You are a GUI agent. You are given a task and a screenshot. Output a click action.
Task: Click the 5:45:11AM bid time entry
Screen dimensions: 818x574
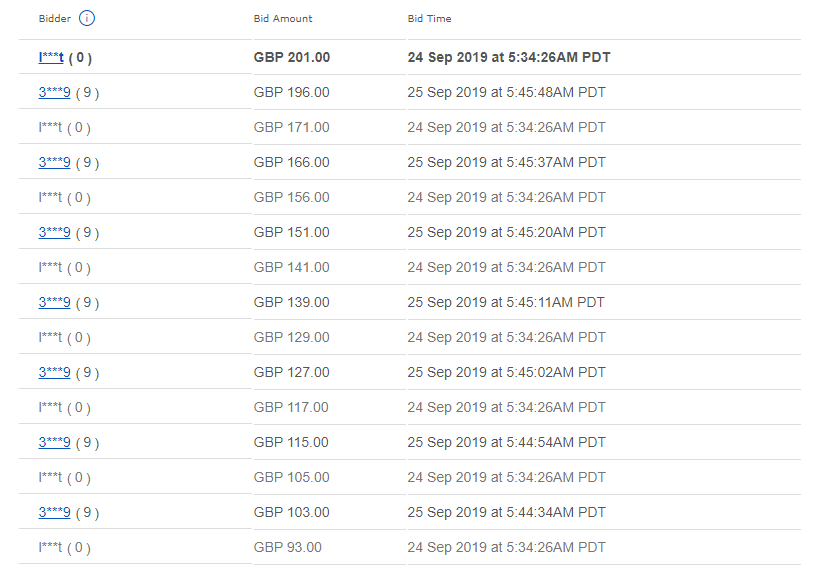506,302
